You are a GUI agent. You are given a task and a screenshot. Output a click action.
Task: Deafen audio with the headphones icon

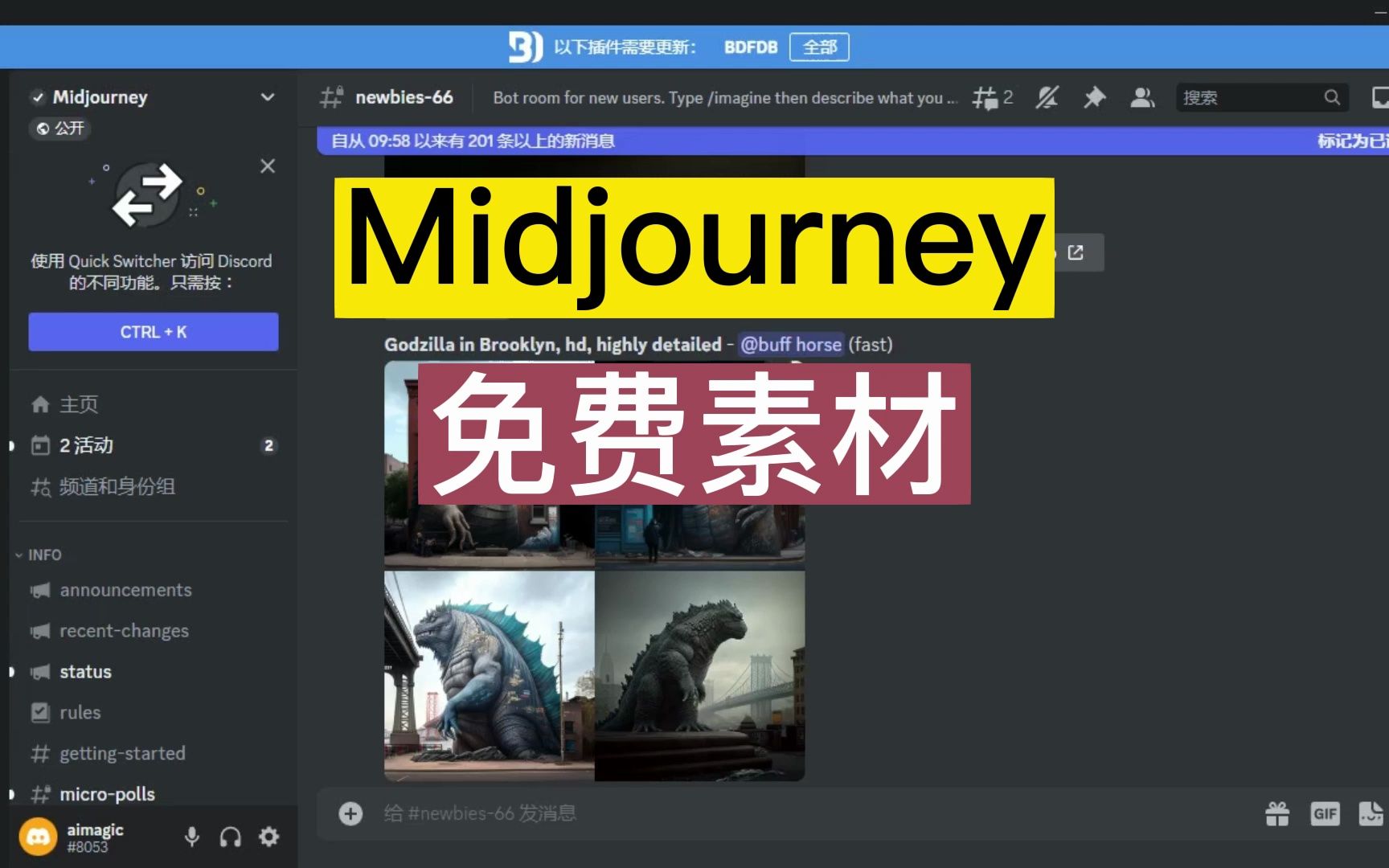pos(231,837)
